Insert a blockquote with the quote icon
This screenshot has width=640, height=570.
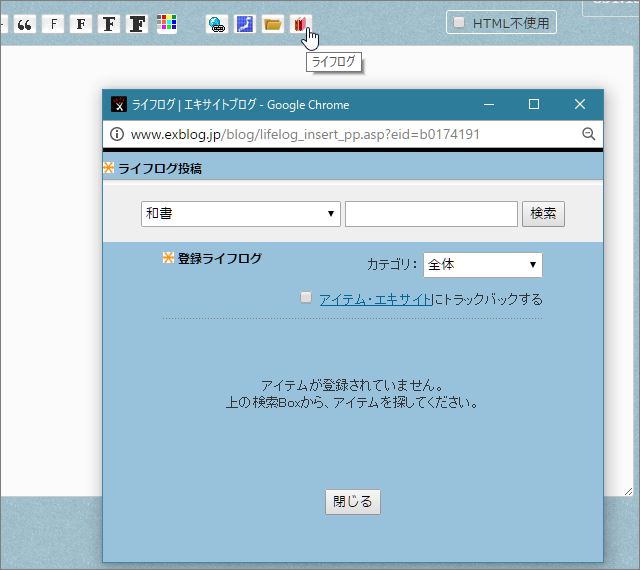tap(24, 24)
